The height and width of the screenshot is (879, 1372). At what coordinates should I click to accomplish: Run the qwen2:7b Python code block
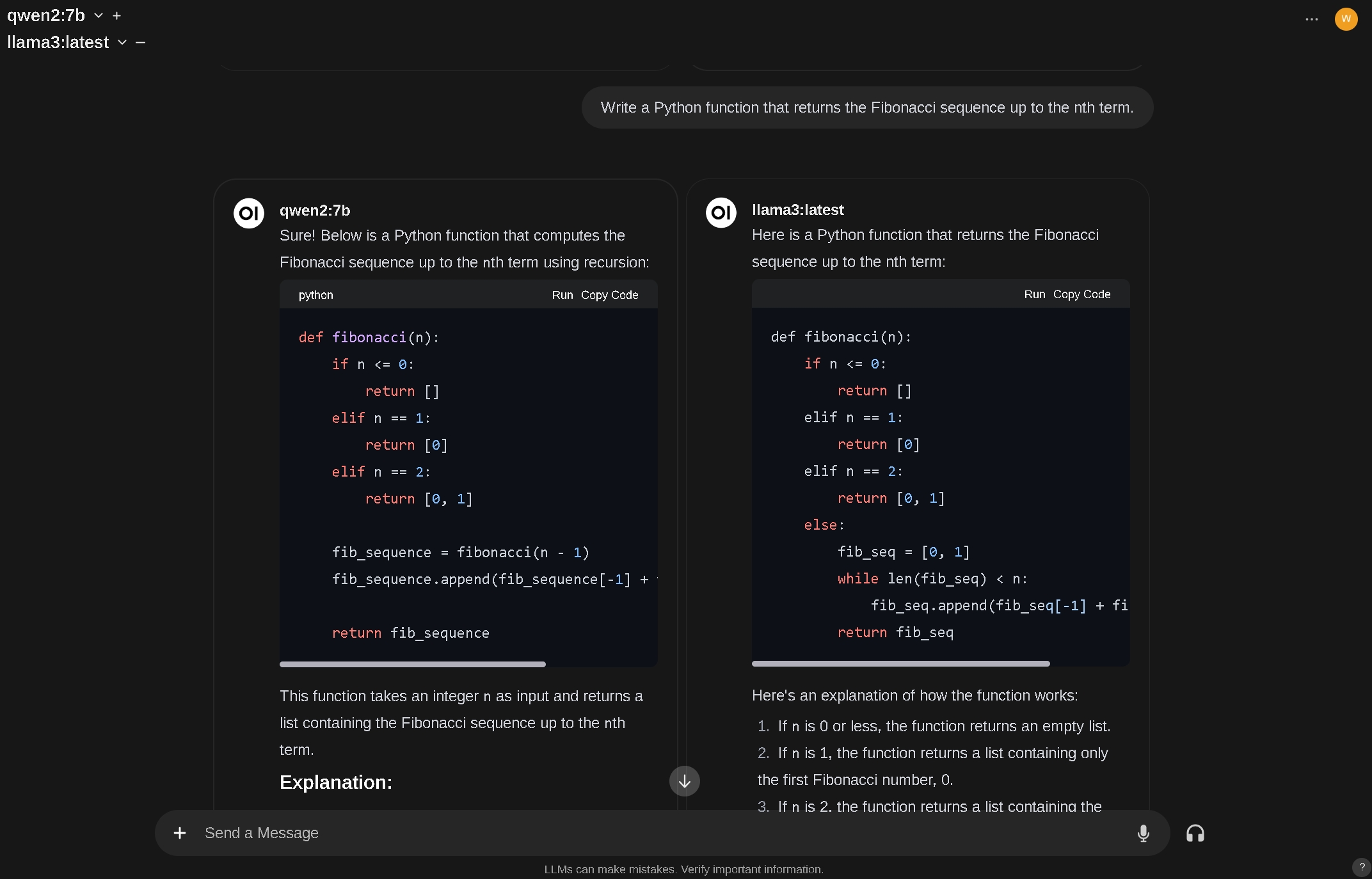[562, 295]
